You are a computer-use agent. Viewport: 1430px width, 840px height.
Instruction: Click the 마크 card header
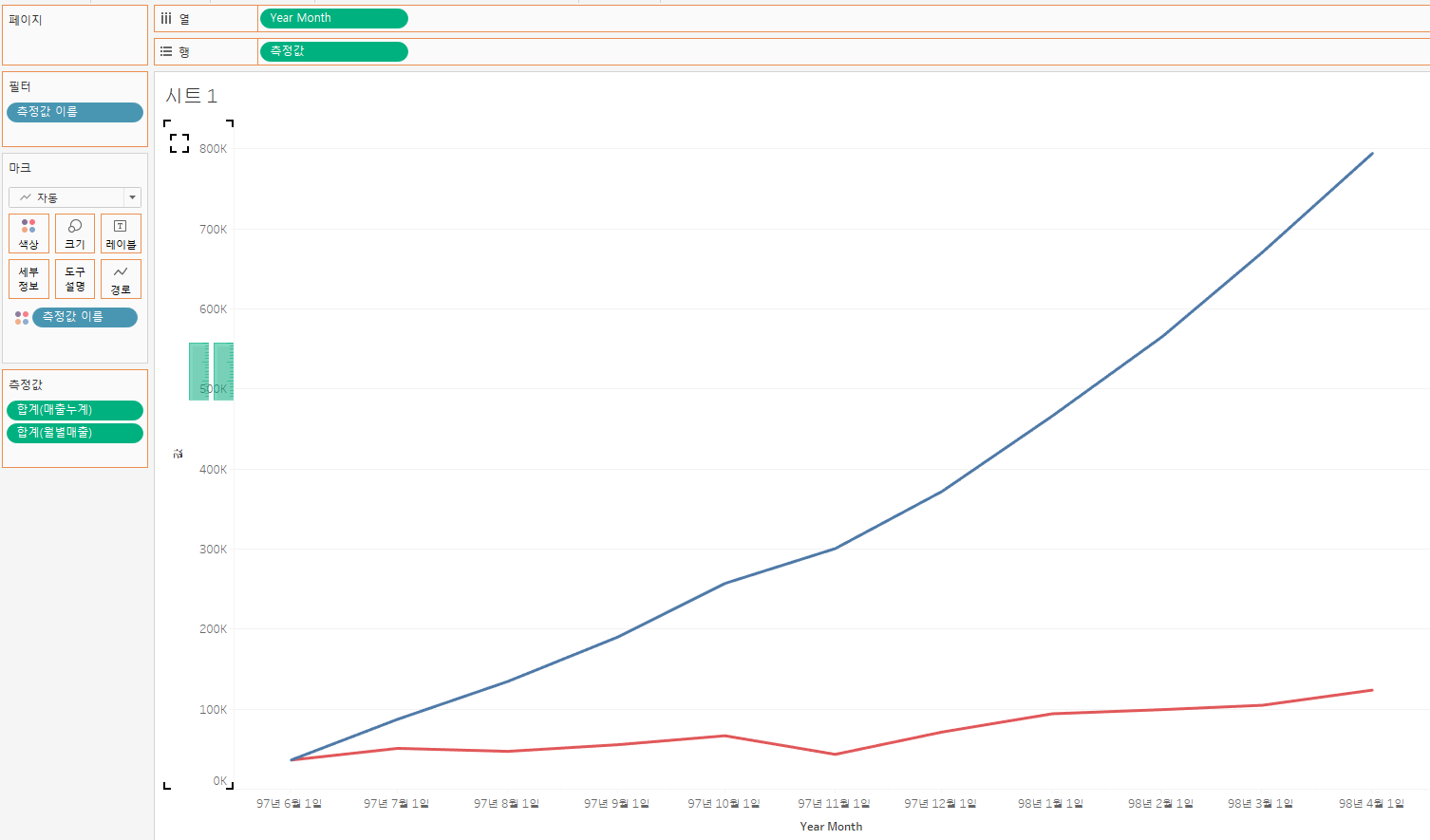pos(20,168)
